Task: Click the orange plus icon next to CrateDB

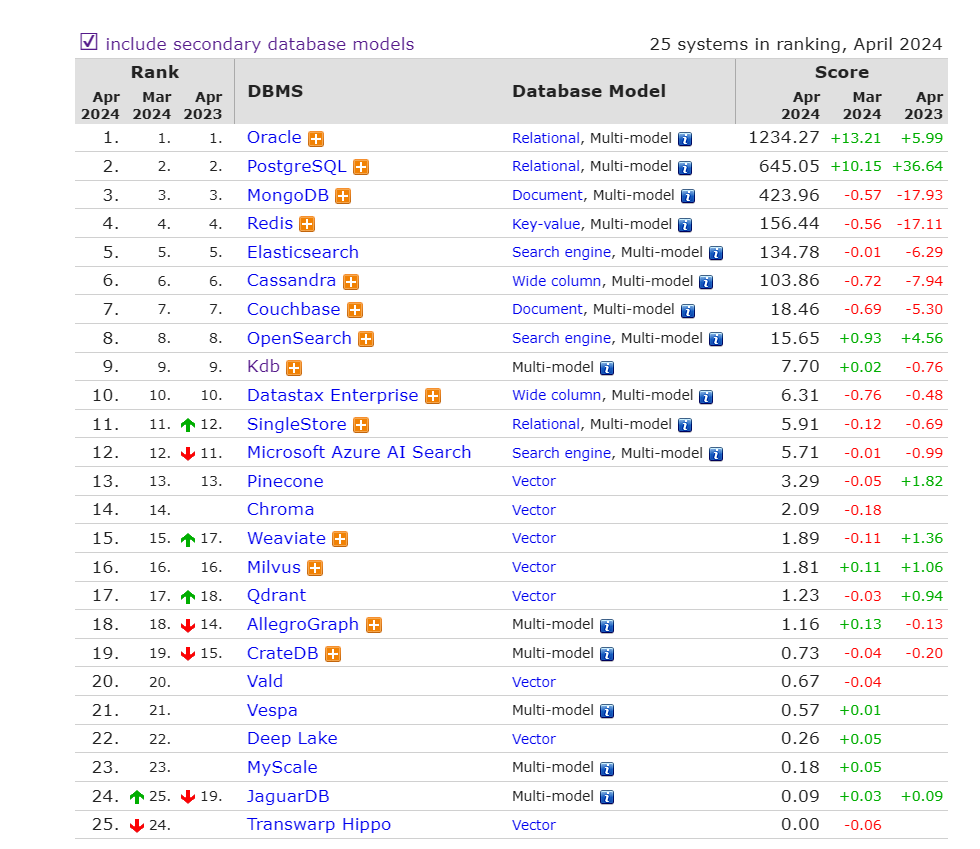Action: 333,654
